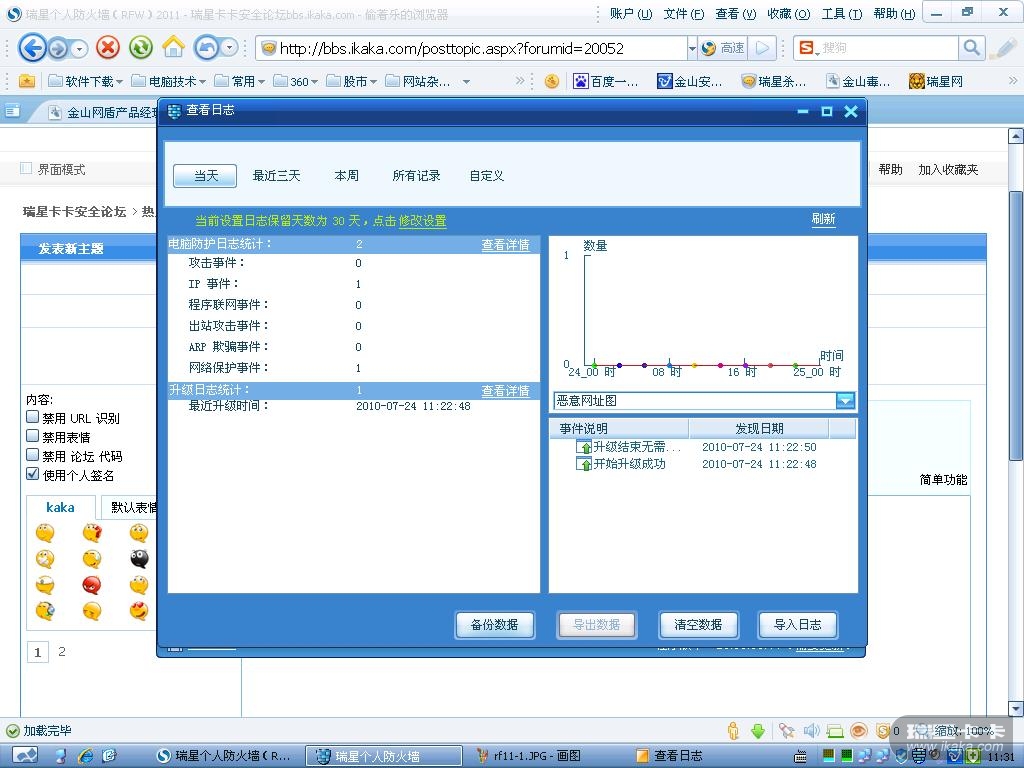Open the 金山安... bookmark

tap(690, 81)
